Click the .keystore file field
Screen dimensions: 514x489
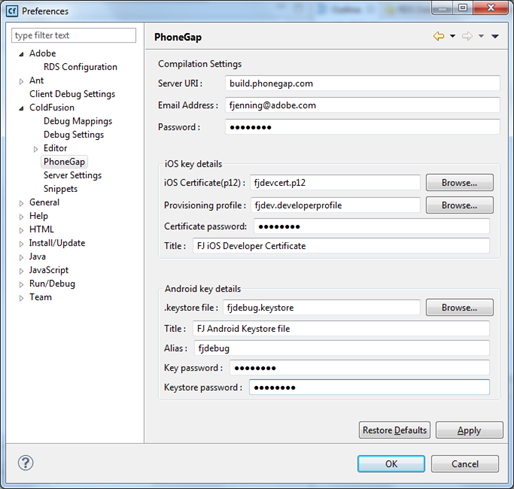(x=321, y=307)
